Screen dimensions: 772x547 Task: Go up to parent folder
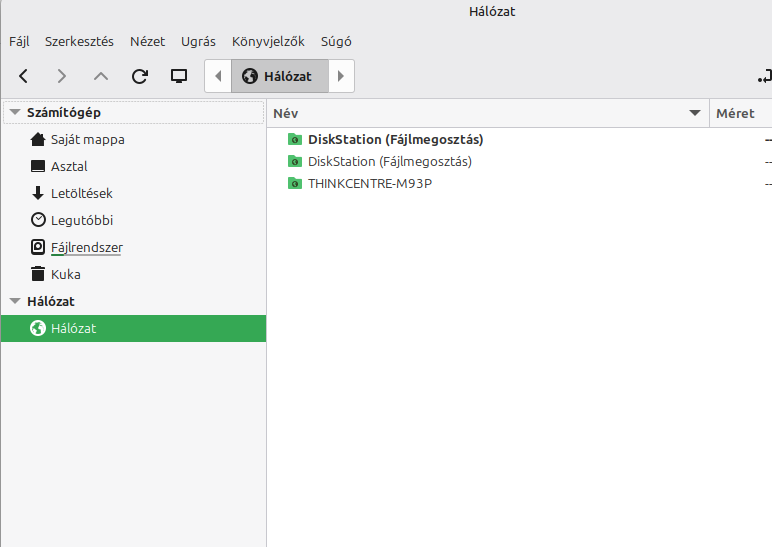click(101, 76)
